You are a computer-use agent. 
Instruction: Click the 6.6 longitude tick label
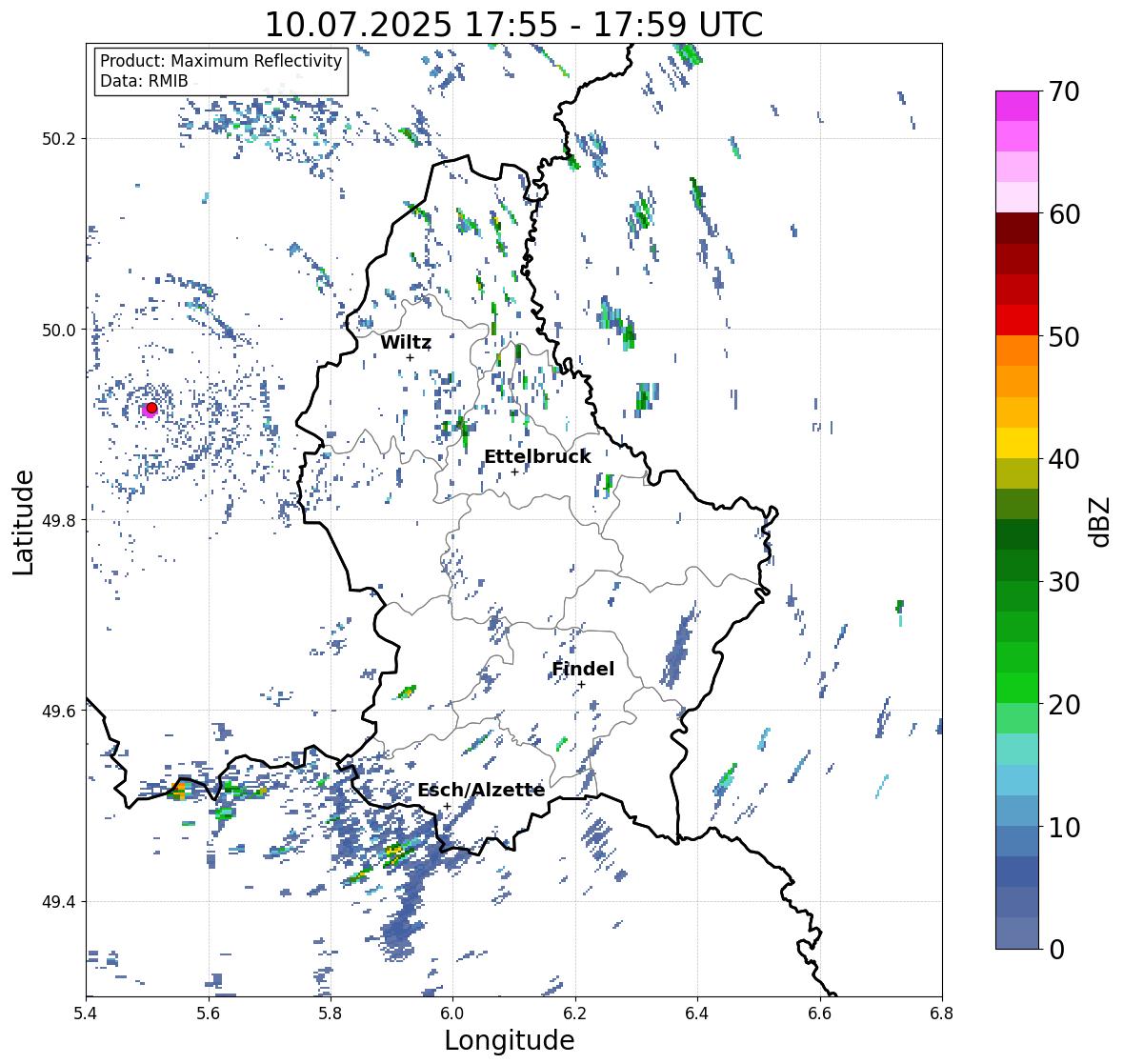(820, 1013)
